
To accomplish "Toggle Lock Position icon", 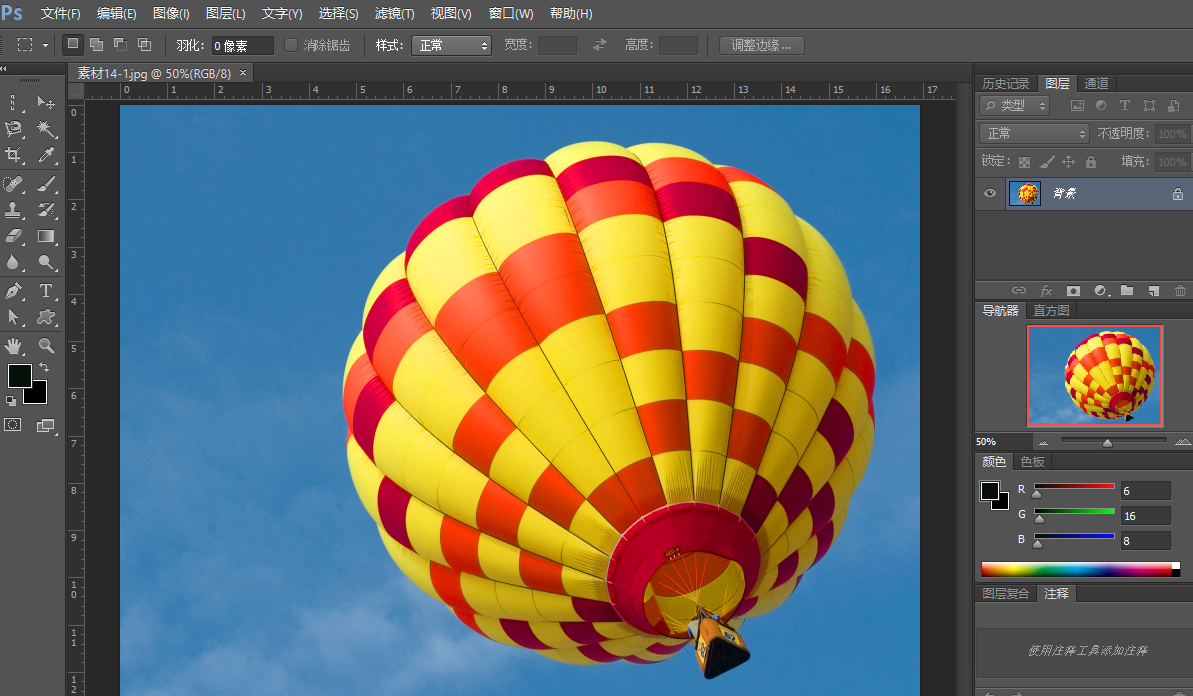I will 1068,161.
